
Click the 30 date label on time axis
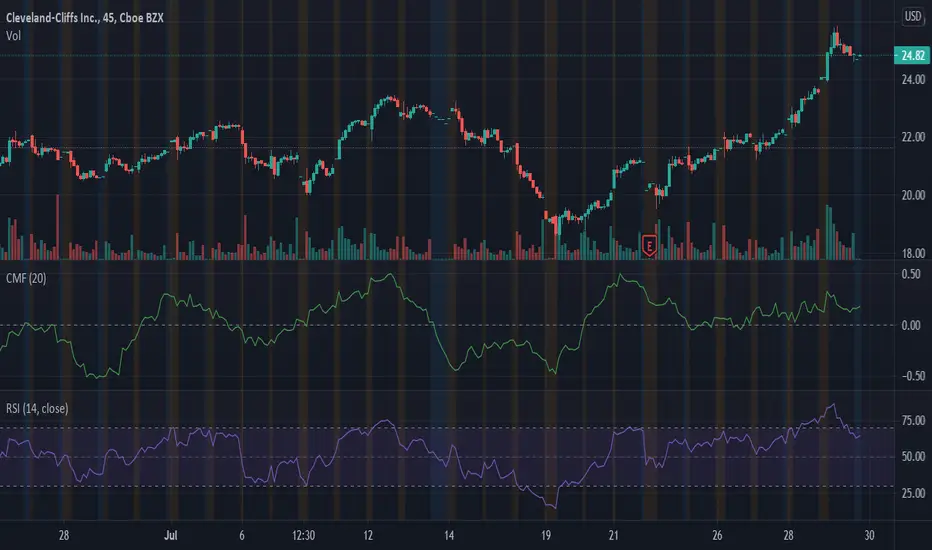pos(870,535)
